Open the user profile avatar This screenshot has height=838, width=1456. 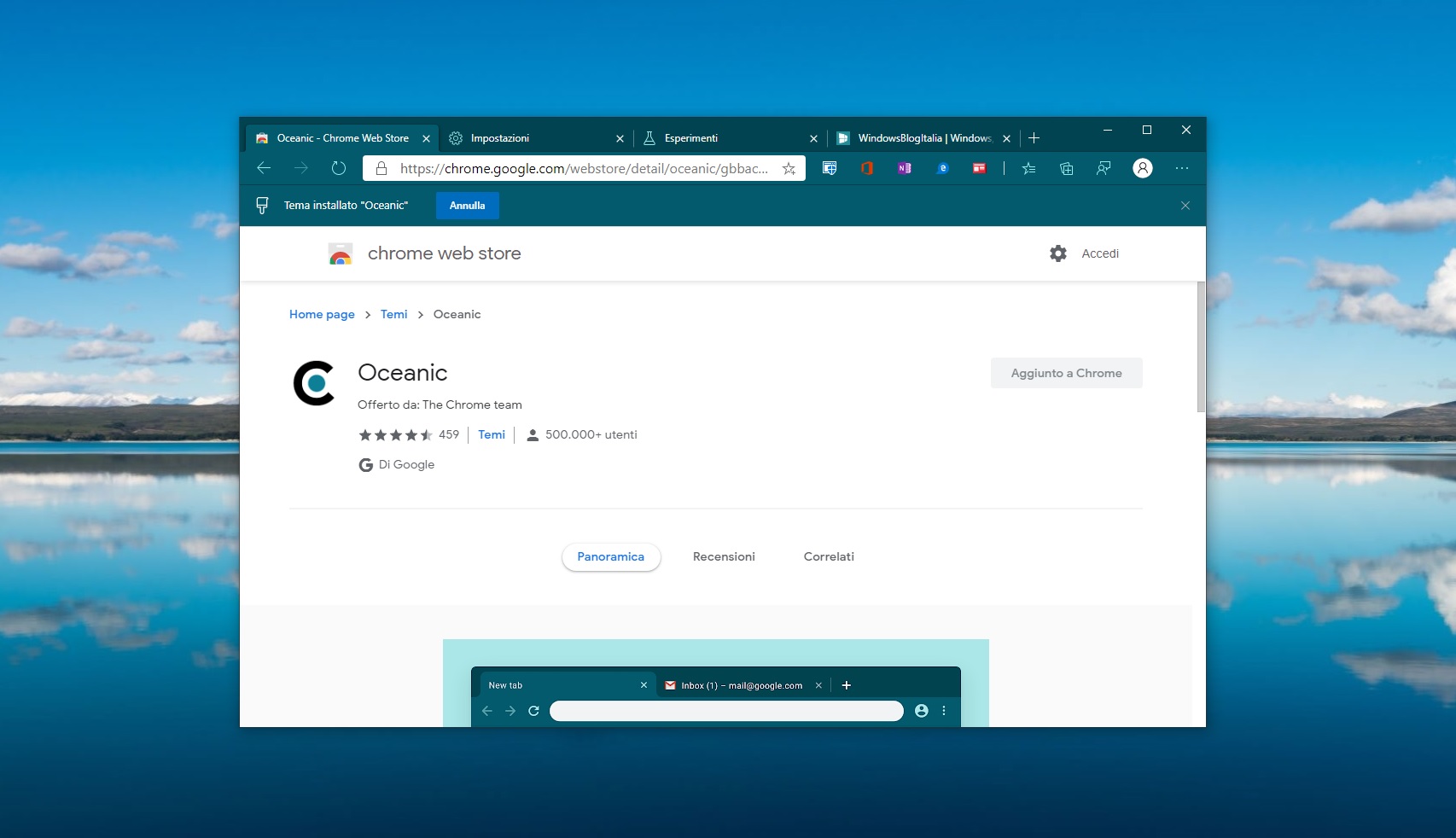tap(1143, 168)
